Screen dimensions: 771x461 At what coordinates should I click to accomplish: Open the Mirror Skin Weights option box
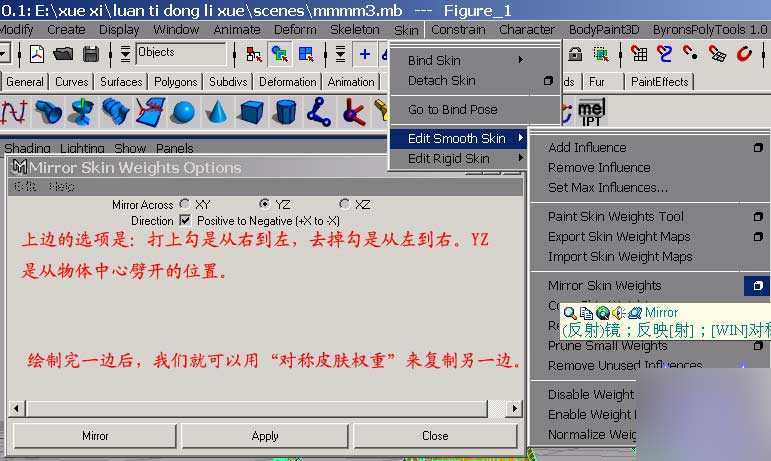758,286
